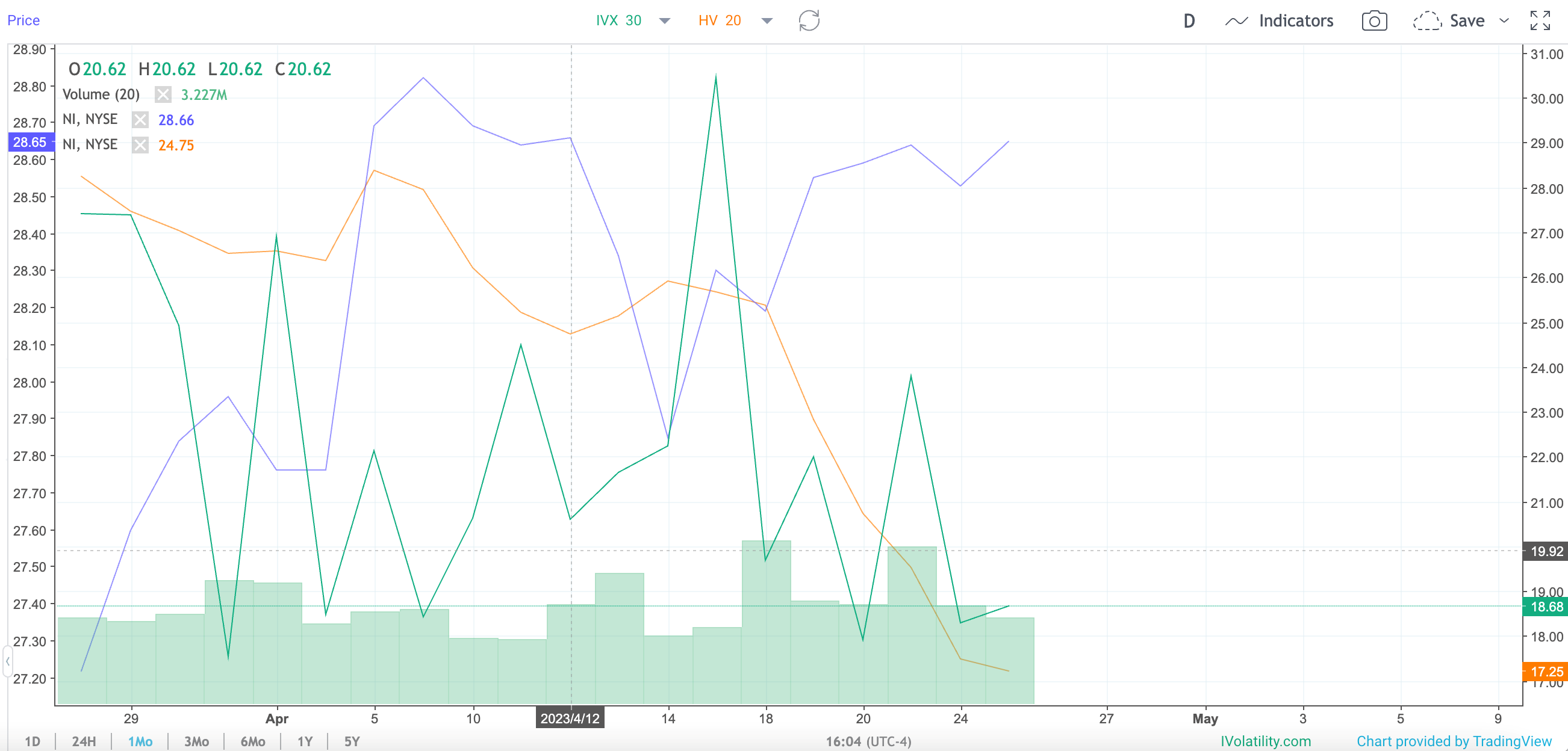The height and width of the screenshot is (751, 1568).
Task: Click the 31.00 right axis label
Action: pyautogui.click(x=1547, y=54)
